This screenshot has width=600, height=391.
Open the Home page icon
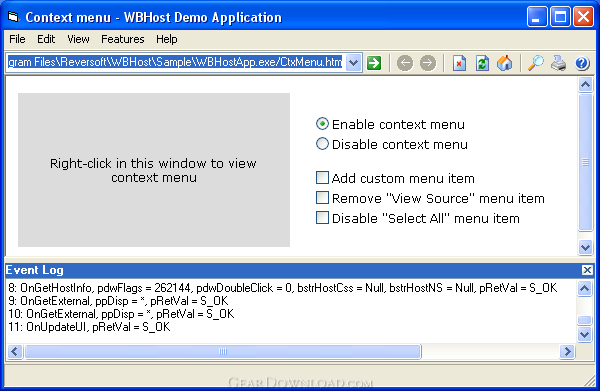(x=505, y=63)
